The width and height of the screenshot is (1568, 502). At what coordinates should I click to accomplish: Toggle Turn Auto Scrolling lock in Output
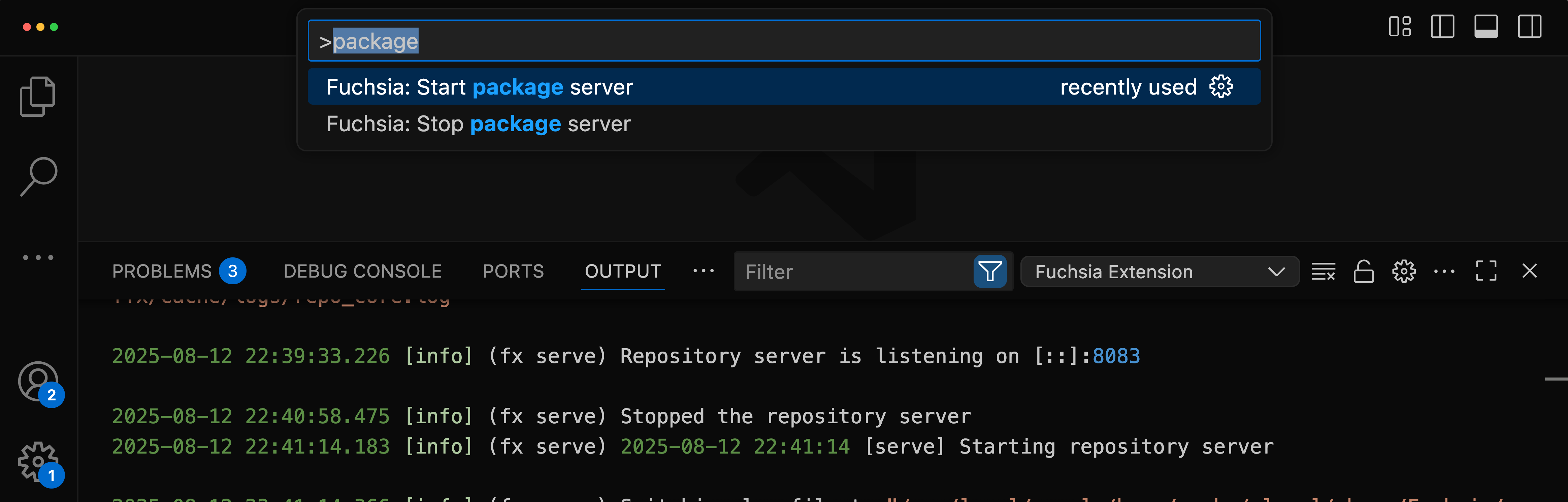pos(1364,272)
